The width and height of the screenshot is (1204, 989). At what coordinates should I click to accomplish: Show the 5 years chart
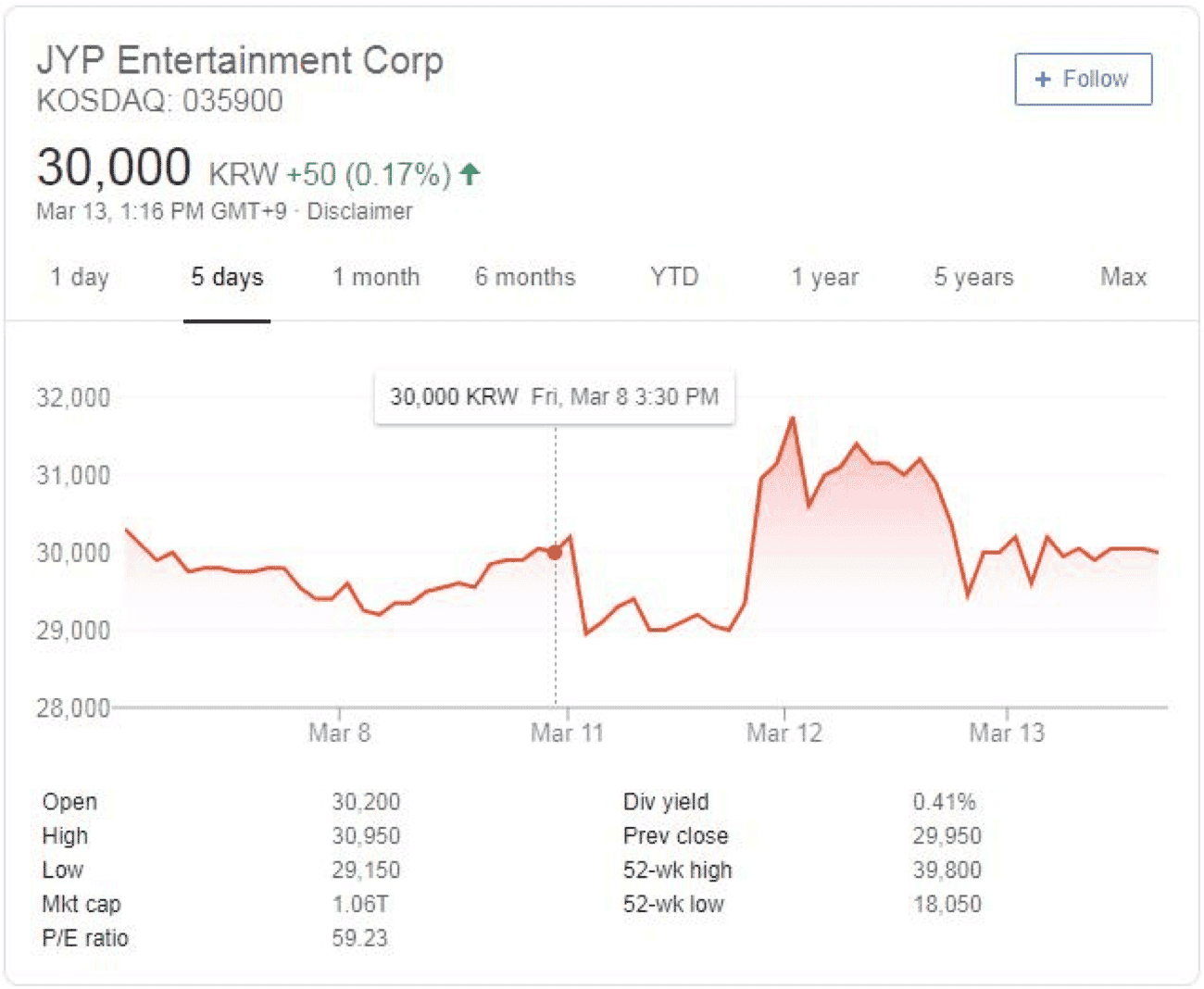pos(973,277)
